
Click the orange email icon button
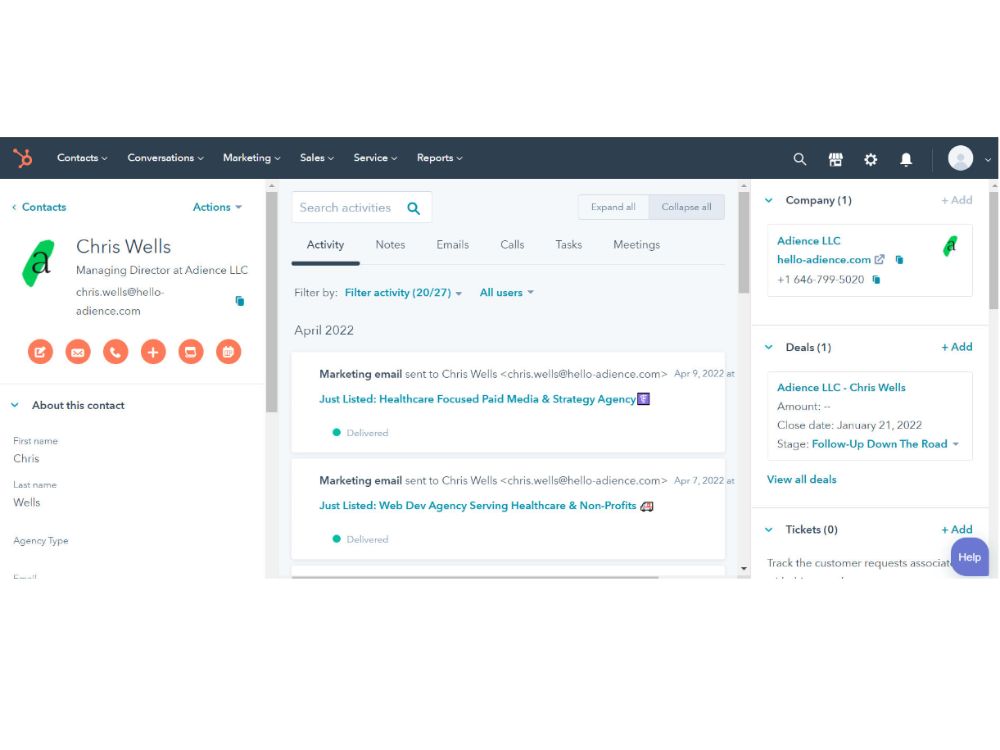78,351
